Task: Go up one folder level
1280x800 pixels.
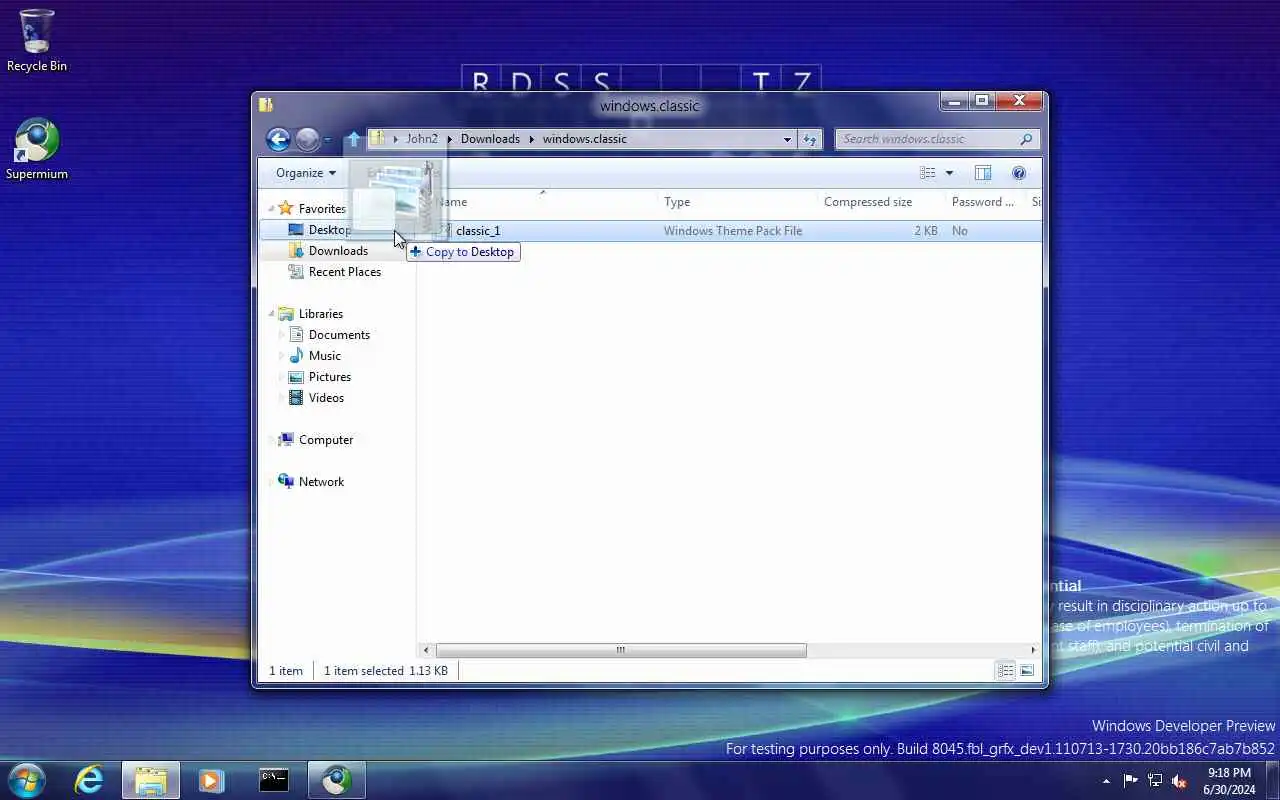Action: [x=353, y=139]
